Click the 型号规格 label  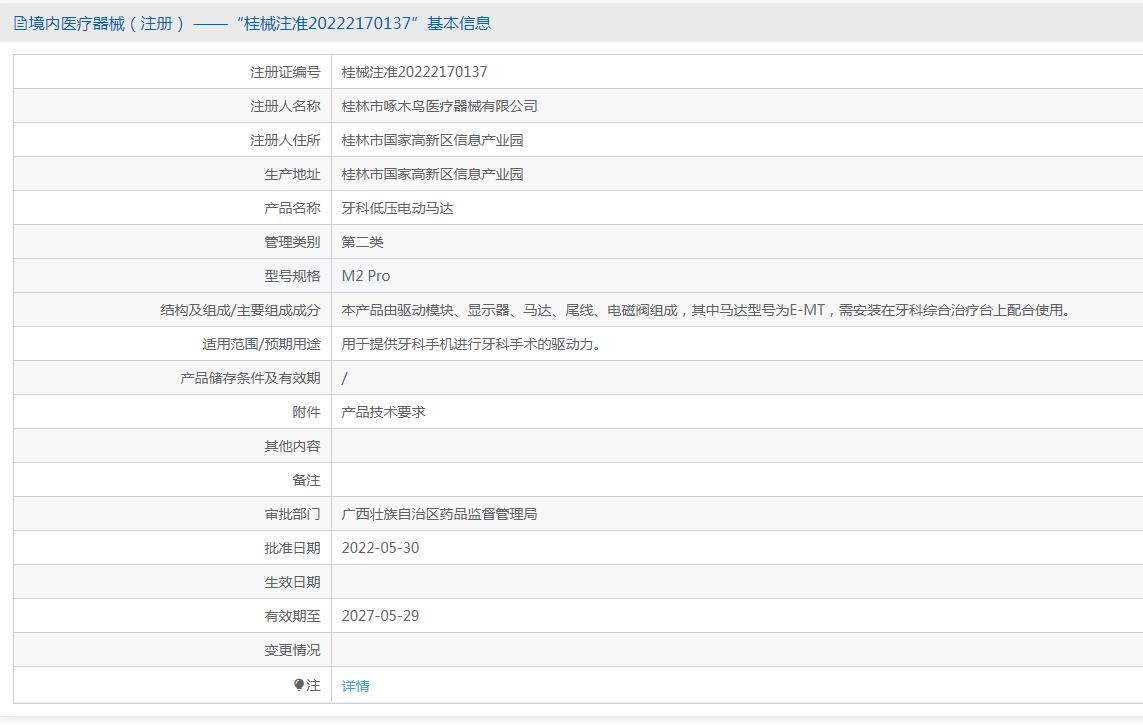point(292,276)
